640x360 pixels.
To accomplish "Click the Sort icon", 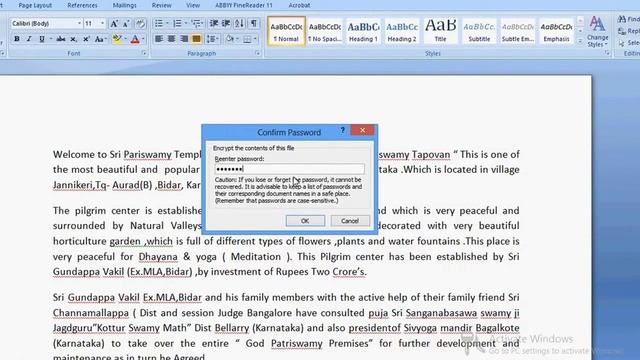I will [x=240, y=23].
